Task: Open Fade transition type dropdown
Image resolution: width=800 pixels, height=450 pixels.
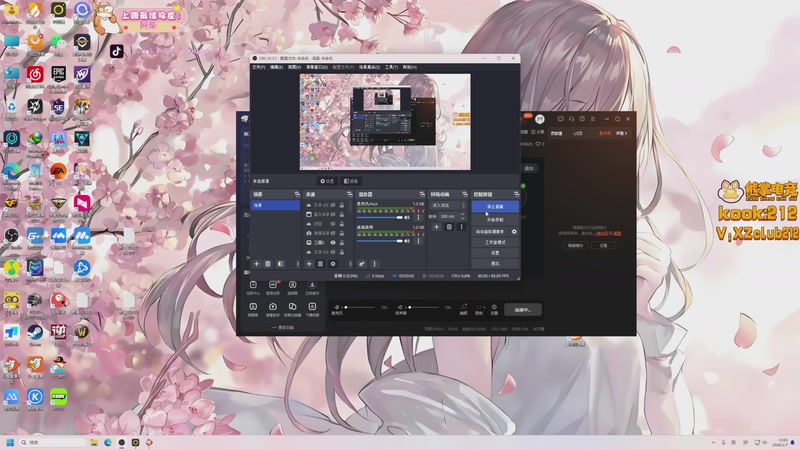Action: 448,205
